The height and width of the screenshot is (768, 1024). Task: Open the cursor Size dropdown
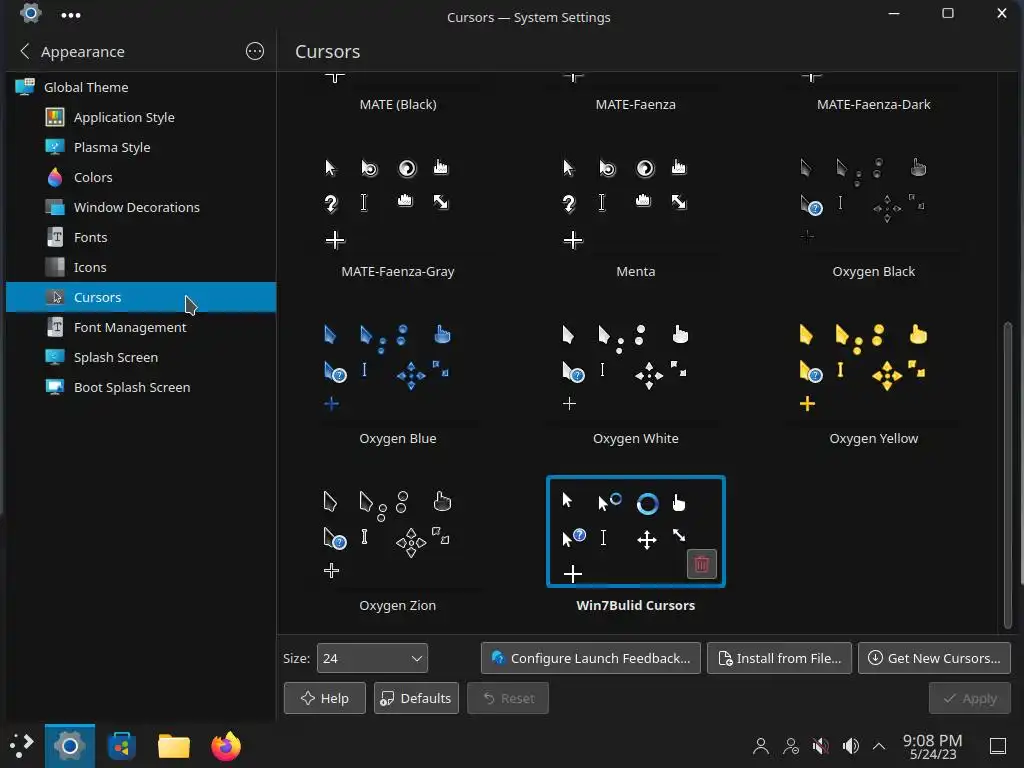pos(372,658)
